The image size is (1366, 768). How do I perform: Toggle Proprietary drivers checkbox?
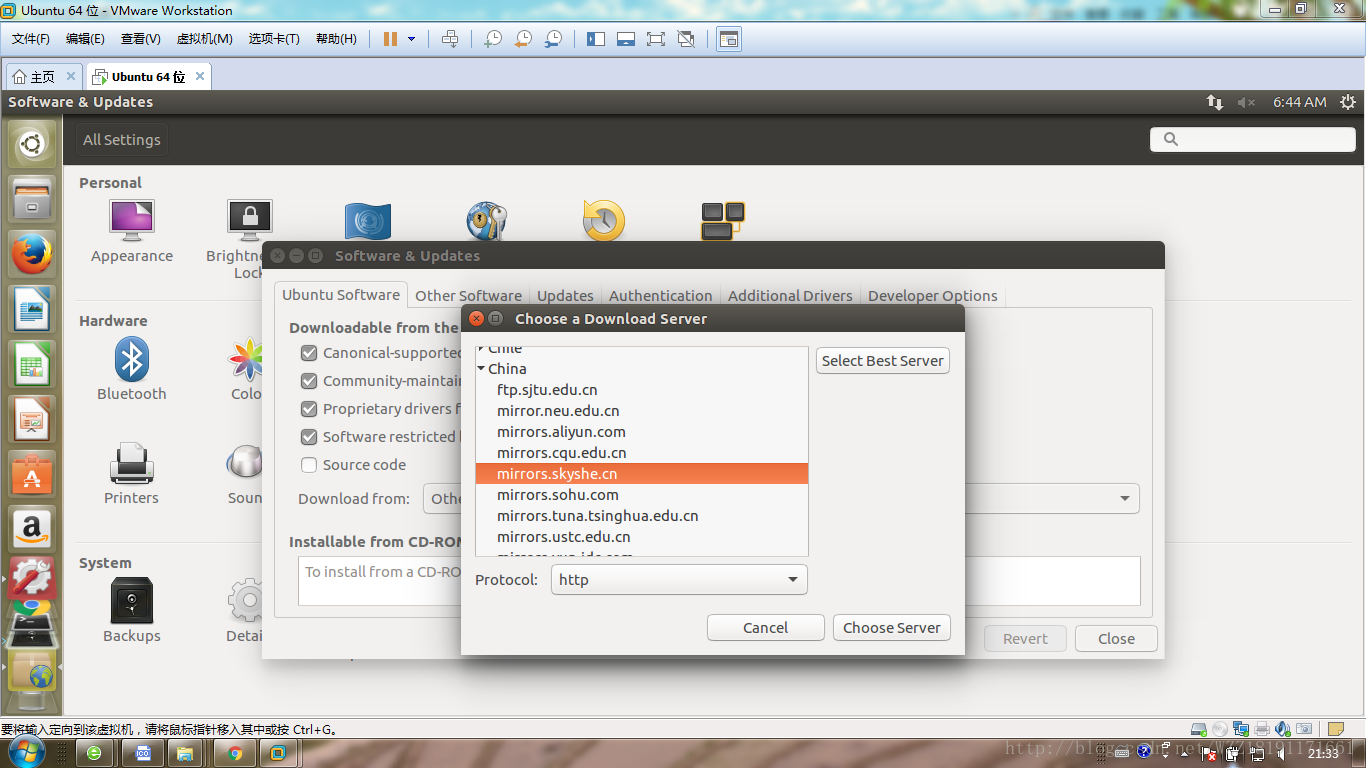309,409
